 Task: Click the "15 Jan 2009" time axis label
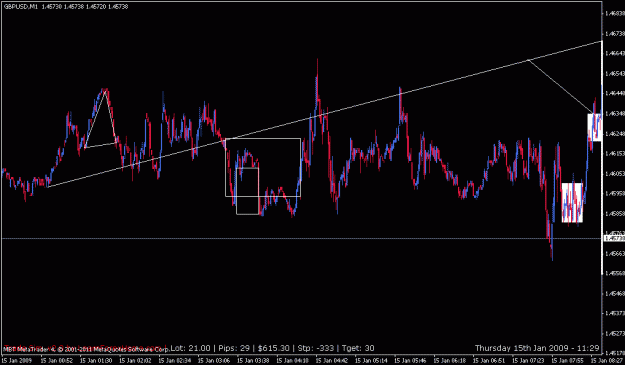(x=16, y=361)
